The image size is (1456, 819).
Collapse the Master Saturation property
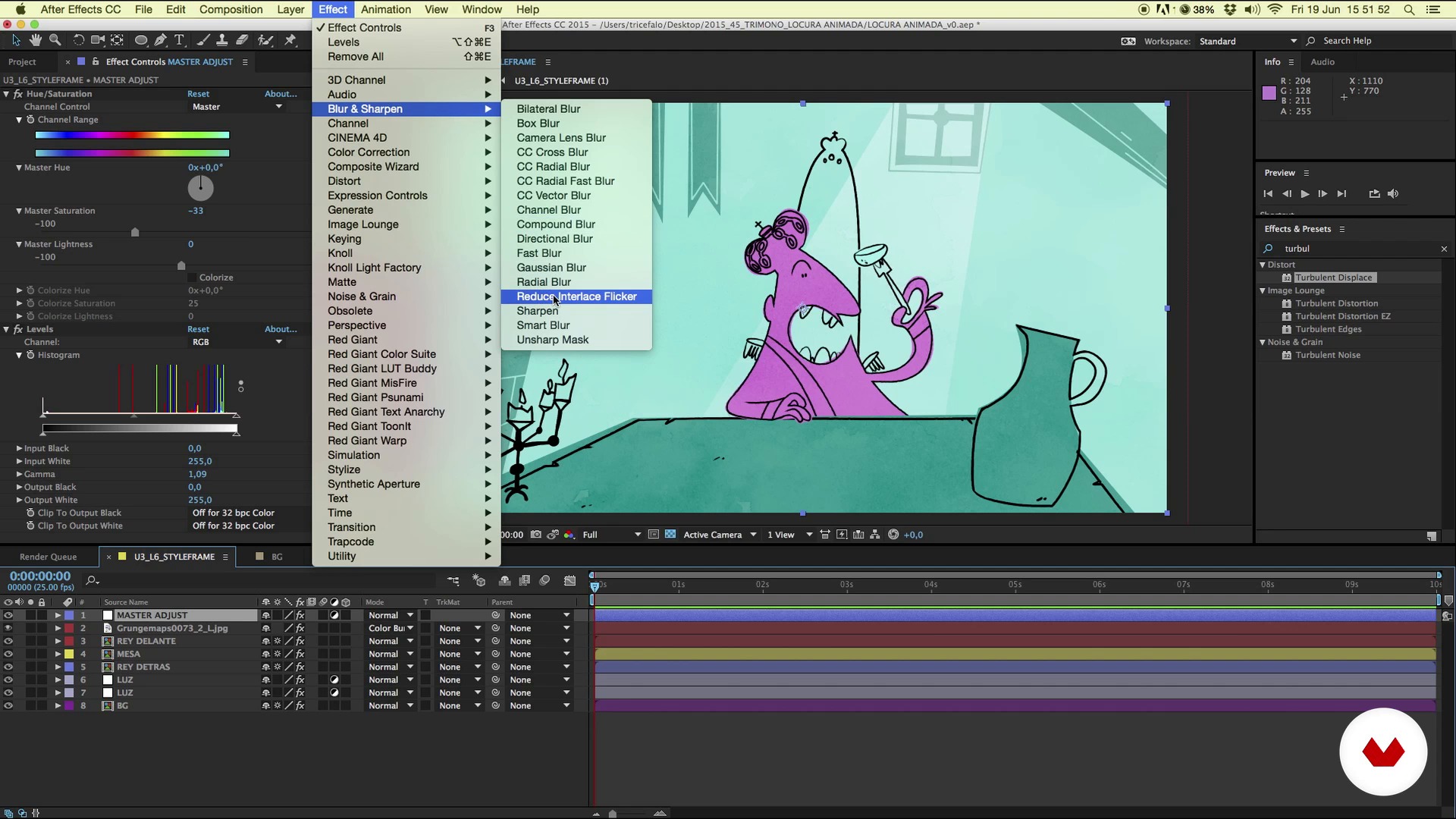click(x=19, y=211)
